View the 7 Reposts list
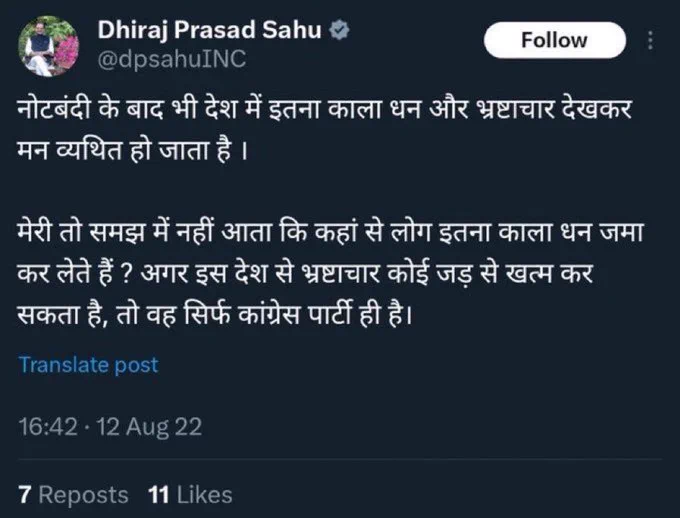The image size is (680, 518). click(x=73, y=495)
